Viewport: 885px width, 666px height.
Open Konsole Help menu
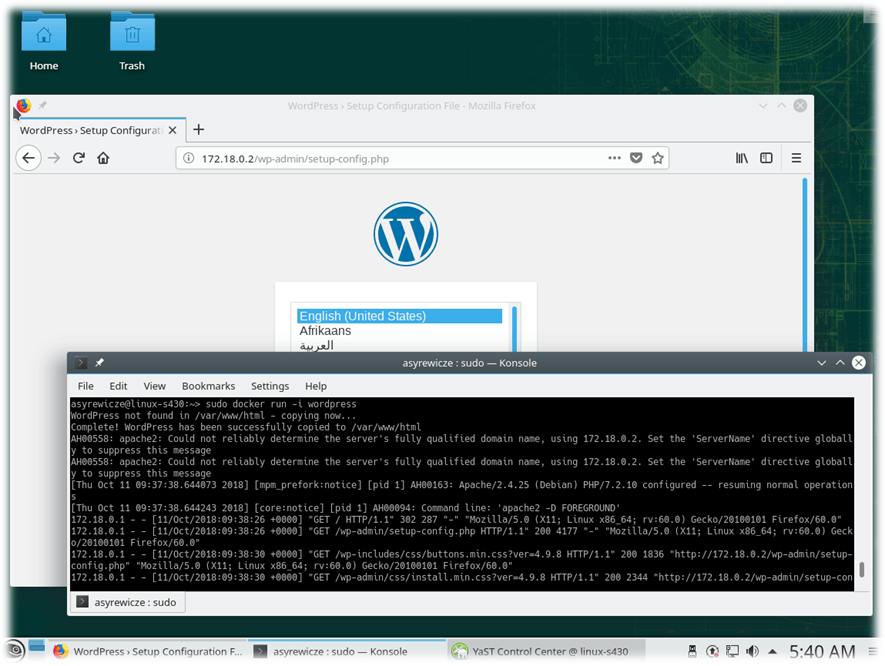tap(316, 386)
